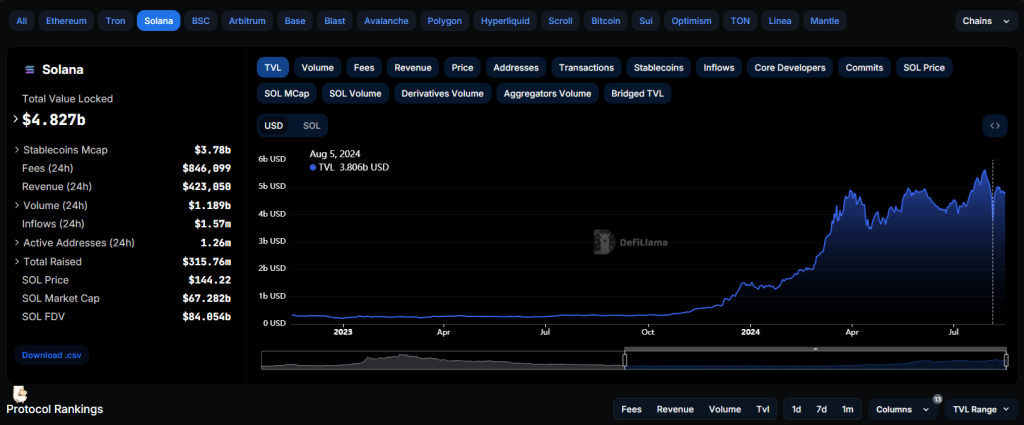
Task: Enable the Stablecoins chart overlay
Action: [660, 68]
